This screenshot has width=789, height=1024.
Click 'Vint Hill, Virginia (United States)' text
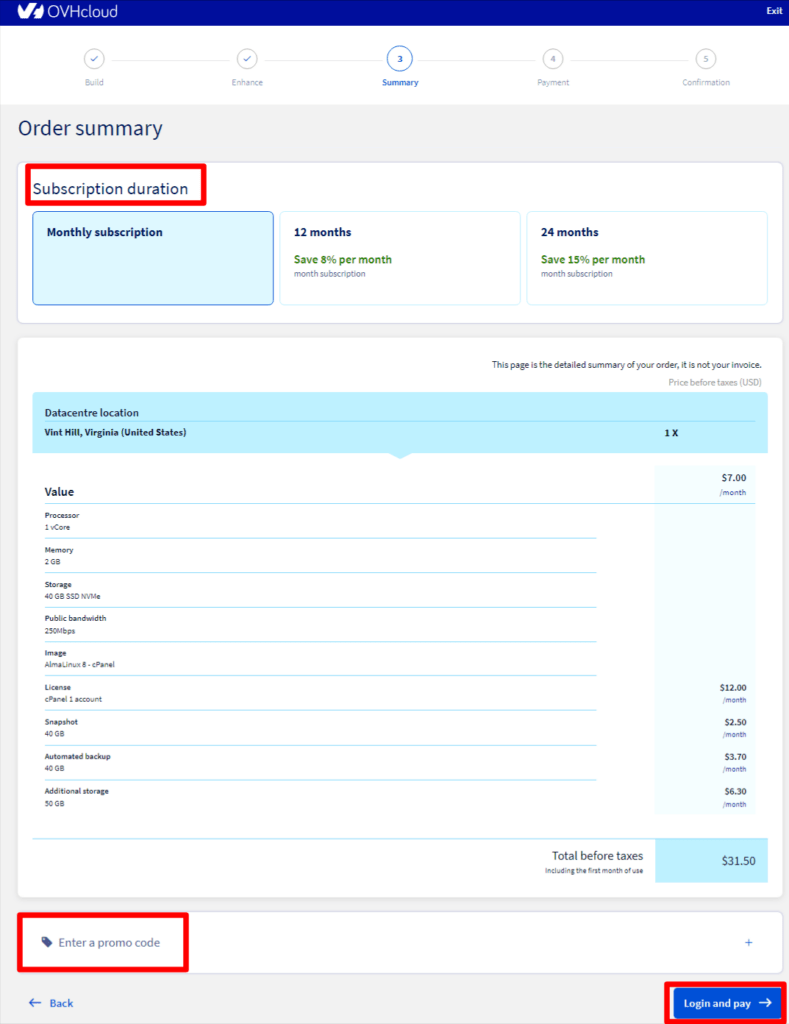tap(115, 432)
